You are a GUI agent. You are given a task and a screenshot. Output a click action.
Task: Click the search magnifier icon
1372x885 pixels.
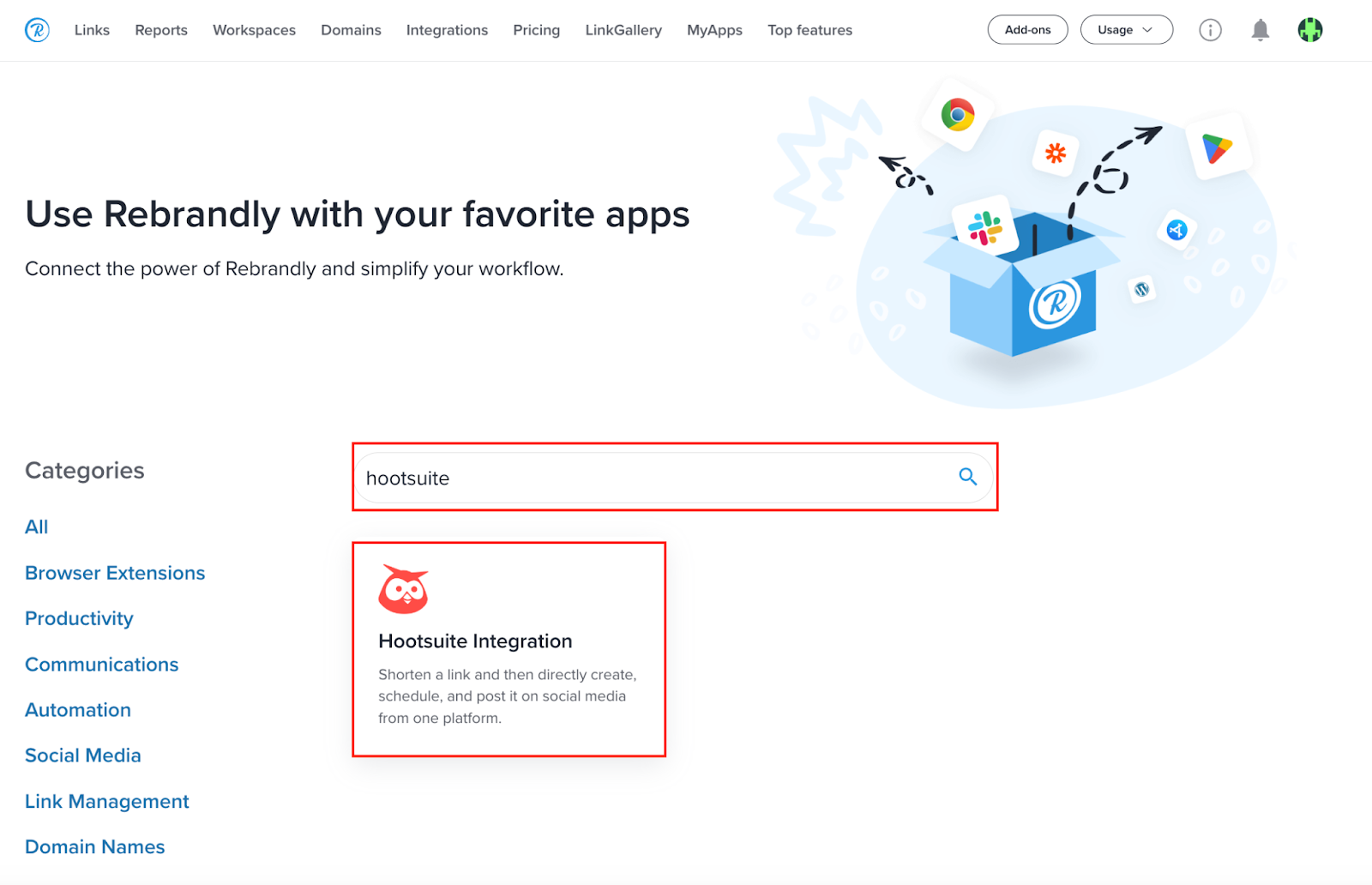click(x=967, y=477)
